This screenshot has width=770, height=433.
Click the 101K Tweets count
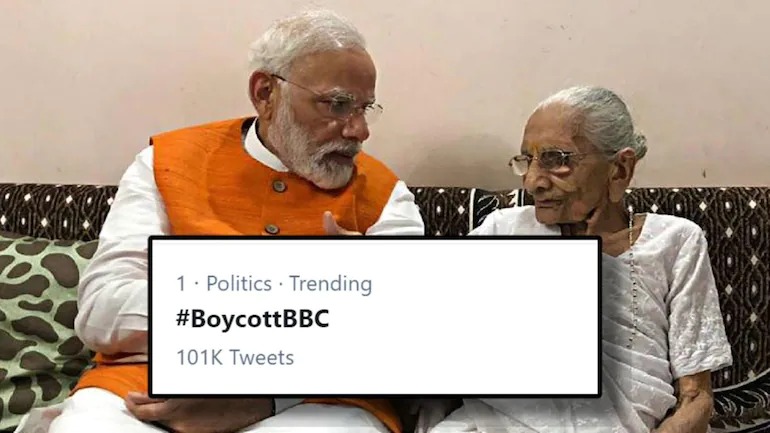click(x=235, y=357)
